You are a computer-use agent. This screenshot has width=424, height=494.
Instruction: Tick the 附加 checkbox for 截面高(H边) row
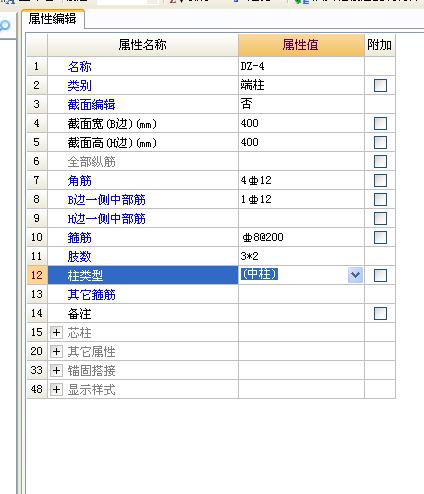(380, 142)
